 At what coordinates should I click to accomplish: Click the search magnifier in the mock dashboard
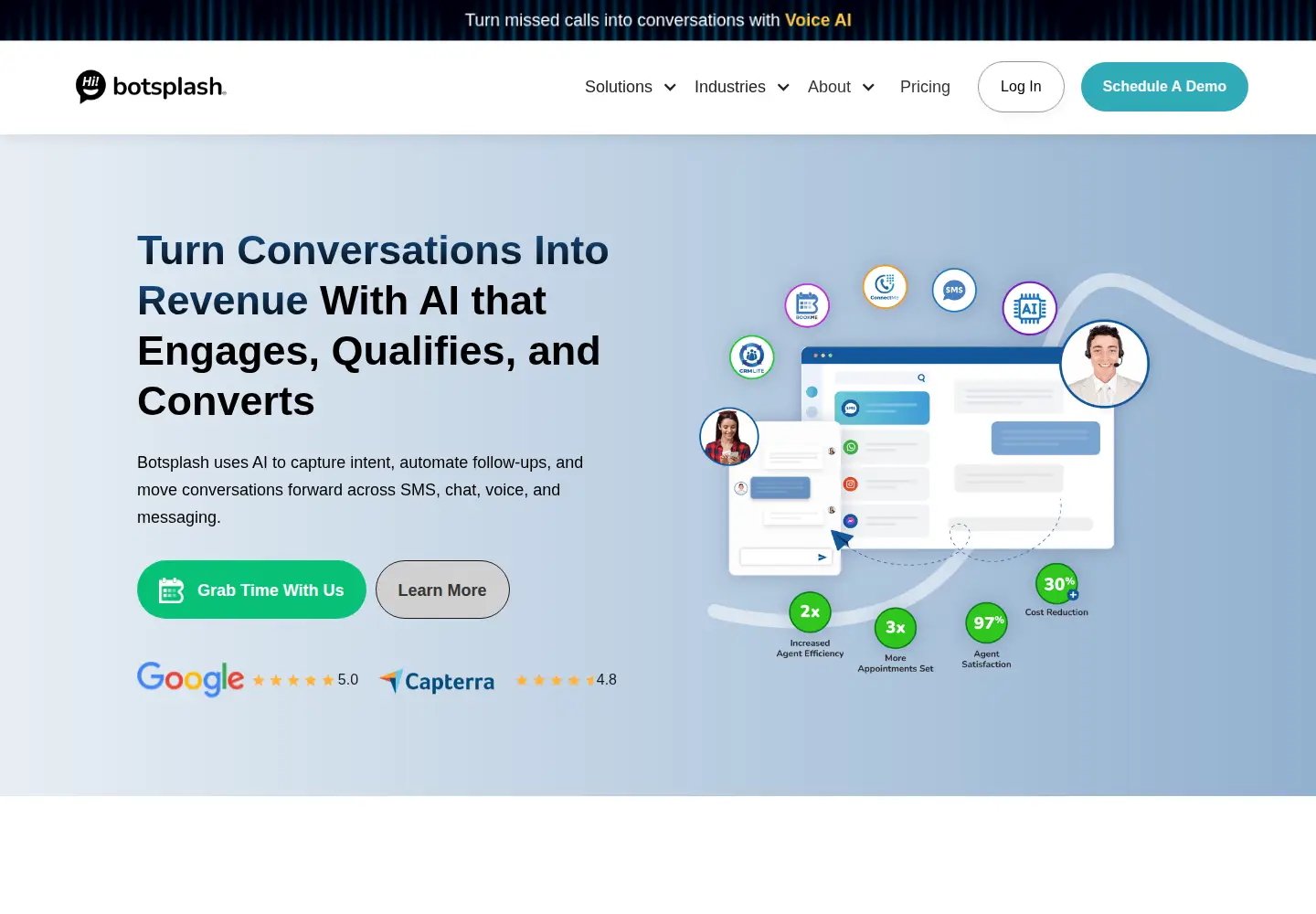click(x=921, y=377)
